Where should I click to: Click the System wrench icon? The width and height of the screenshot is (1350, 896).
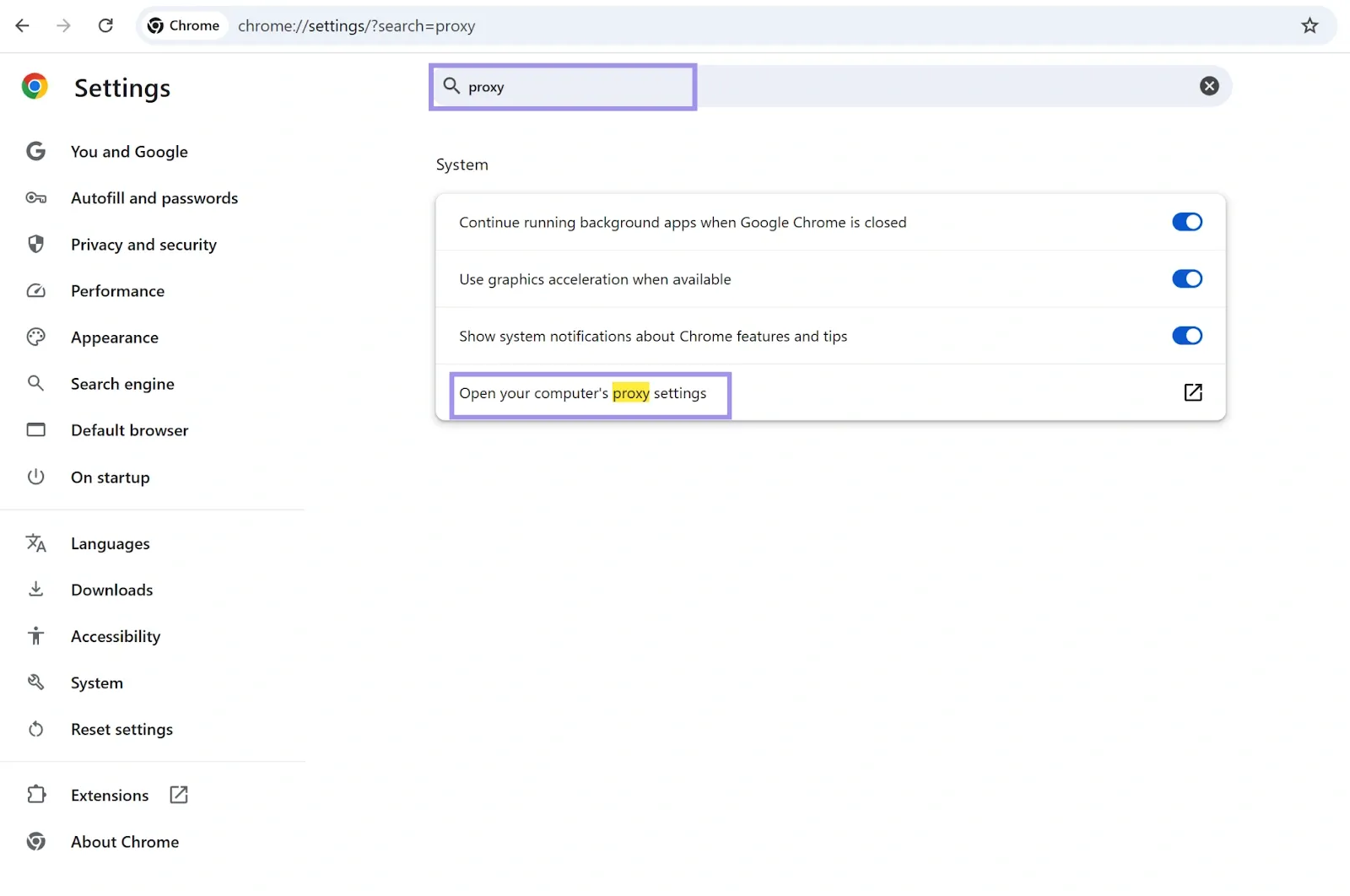(x=35, y=682)
